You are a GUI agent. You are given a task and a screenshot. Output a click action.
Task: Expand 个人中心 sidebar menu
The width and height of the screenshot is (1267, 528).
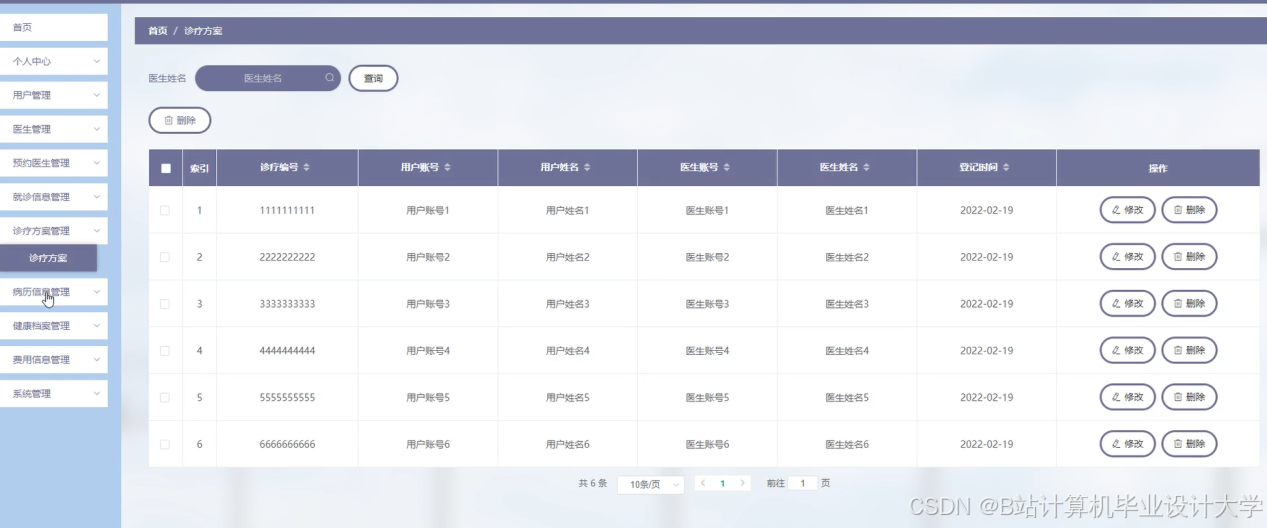point(53,61)
